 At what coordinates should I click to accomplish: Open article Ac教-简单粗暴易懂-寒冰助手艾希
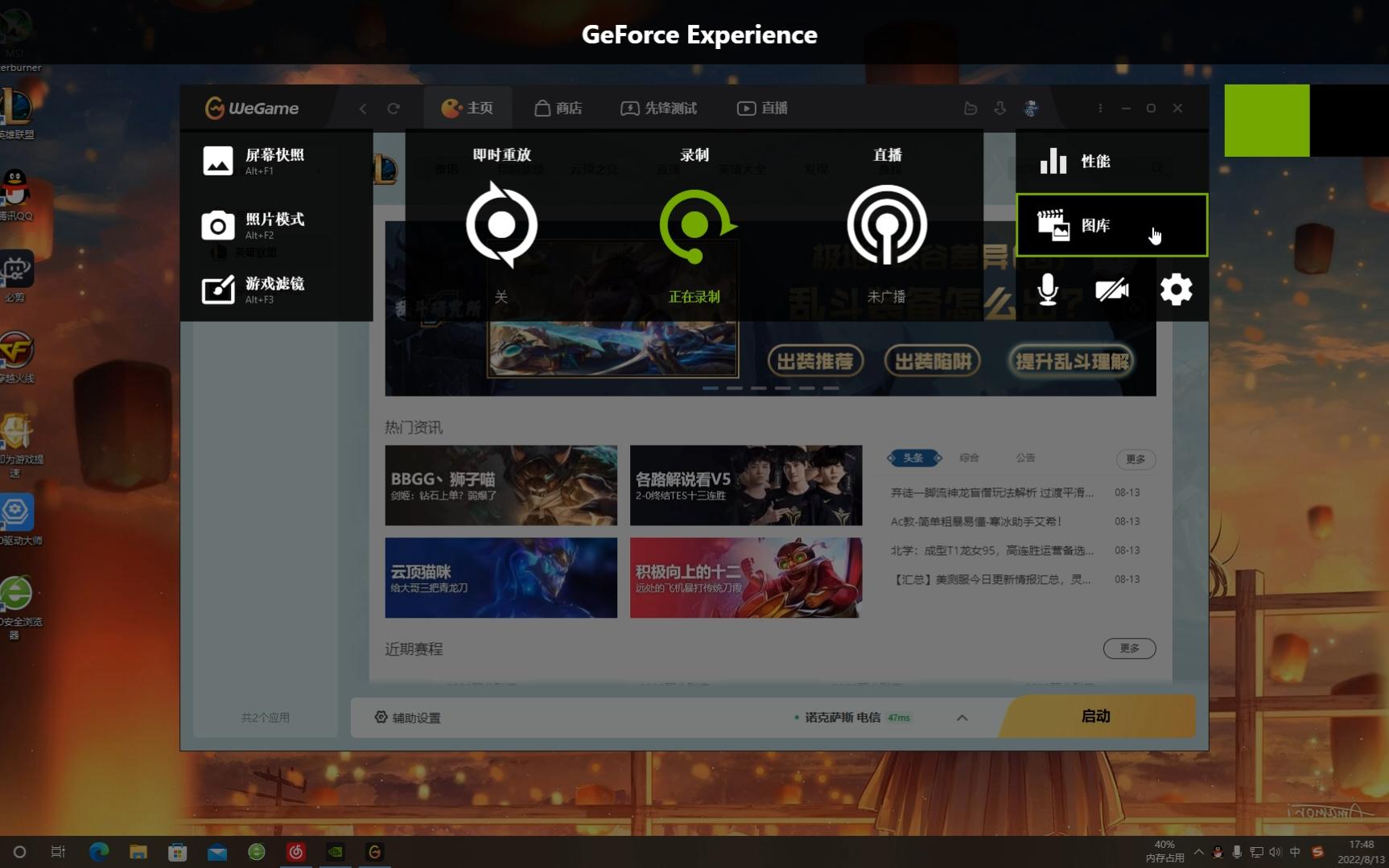click(976, 521)
